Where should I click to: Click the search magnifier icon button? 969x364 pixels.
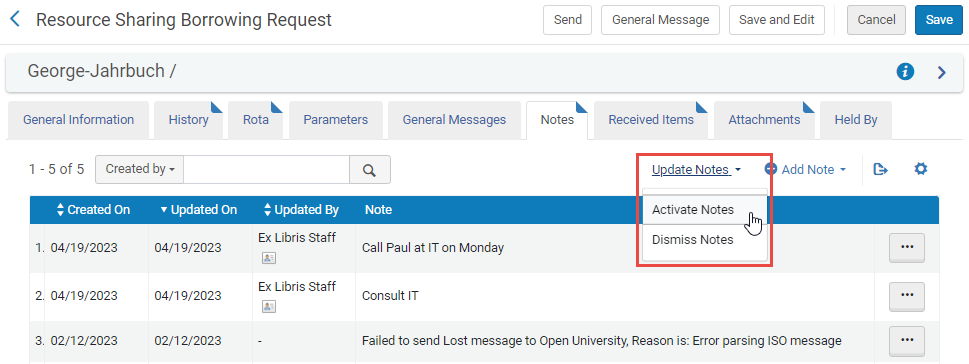[370, 169]
